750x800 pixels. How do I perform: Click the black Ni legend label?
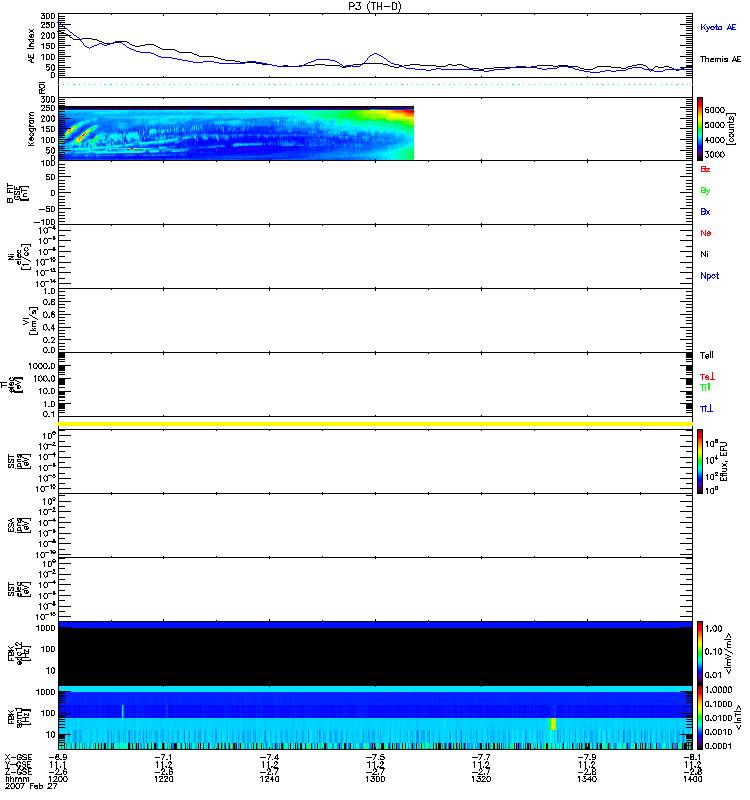[704, 254]
